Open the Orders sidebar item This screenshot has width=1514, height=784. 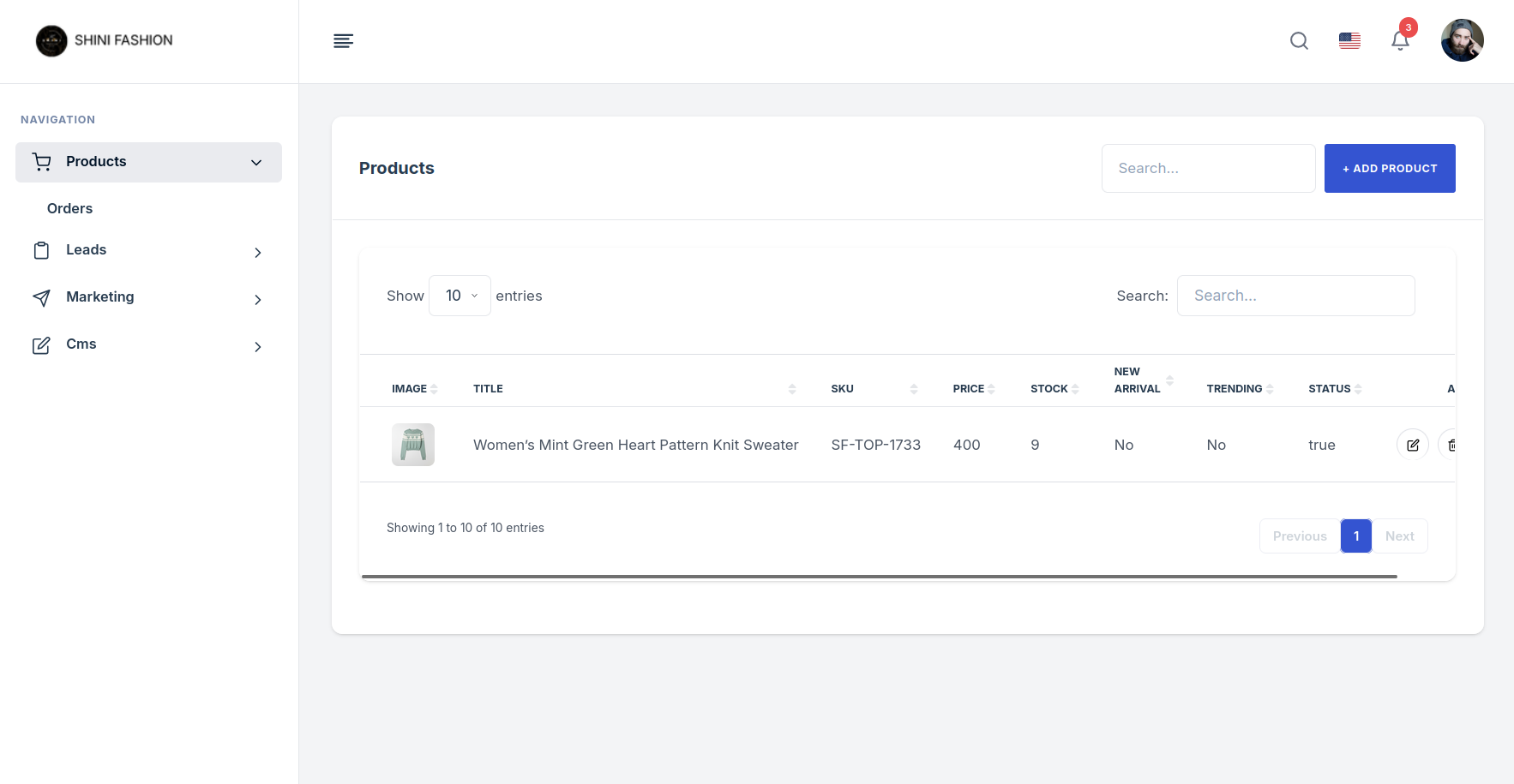click(x=69, y=208)
